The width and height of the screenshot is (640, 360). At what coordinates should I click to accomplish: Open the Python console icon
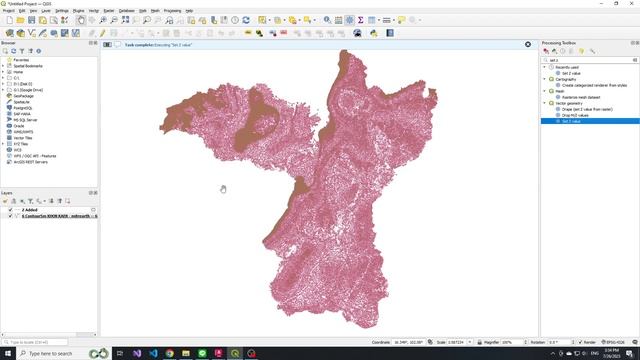(373, 33)
